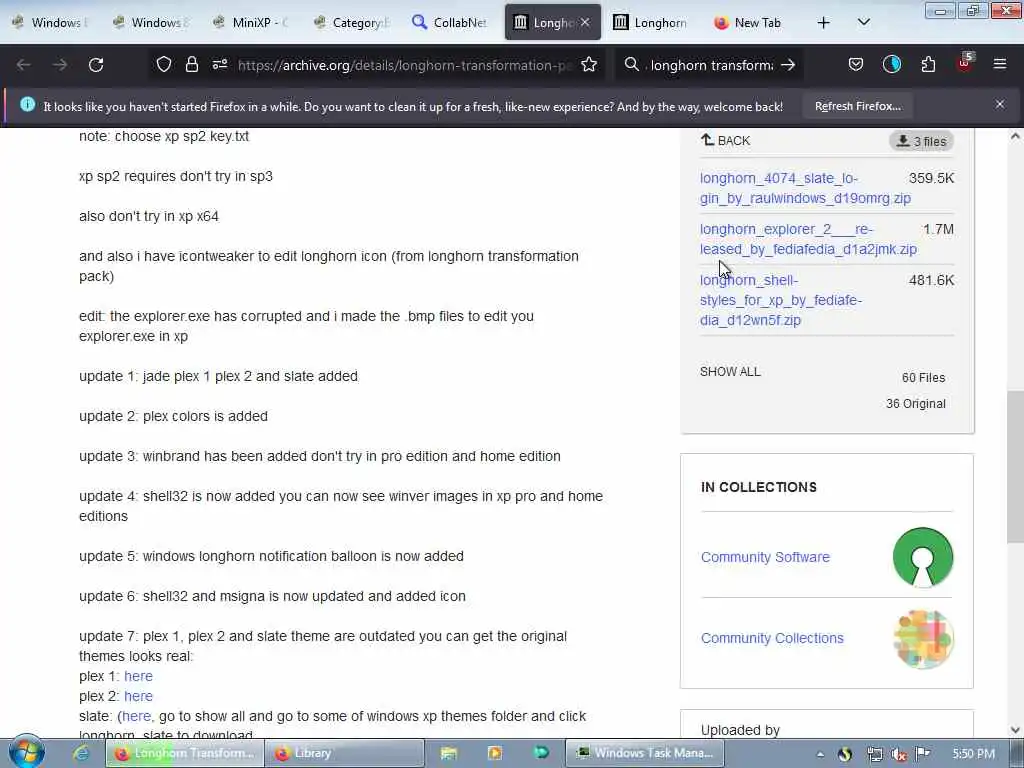Click the 5:50 PM taskbar clock
The height and width of the screenshot is (768, 1024).
point(973,754)
